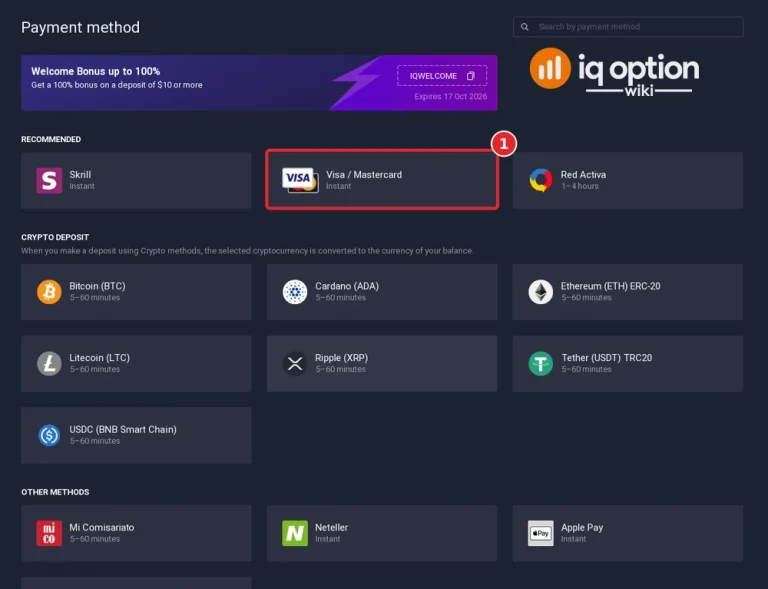Screen dimensions: 768x589
Task: Click the Apple Pay icon
Action: [x=541, y=533]
